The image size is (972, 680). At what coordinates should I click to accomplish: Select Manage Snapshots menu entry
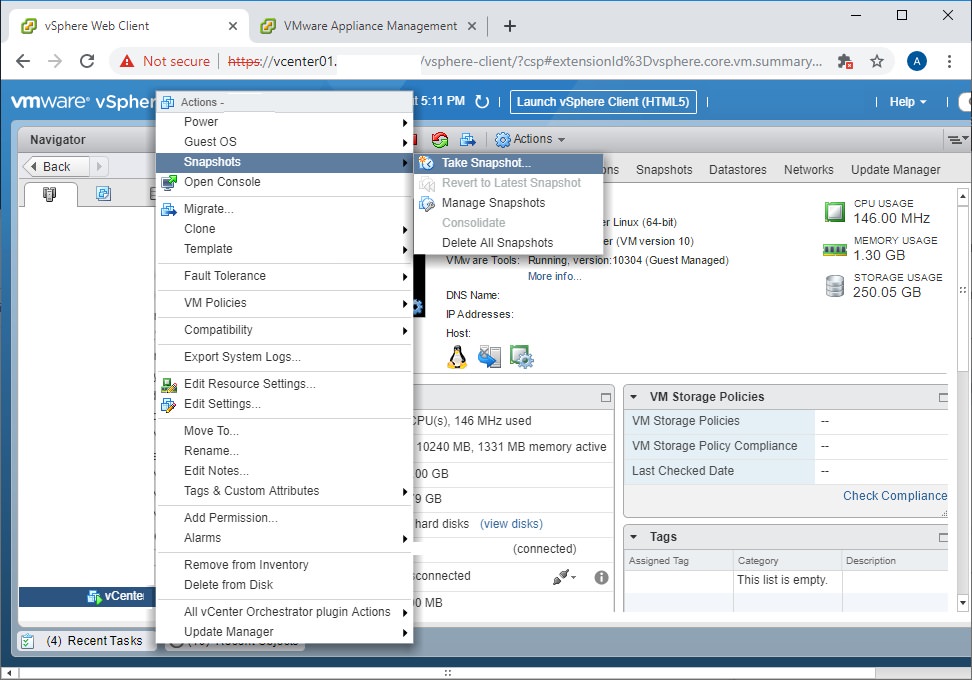coord(508,203)
